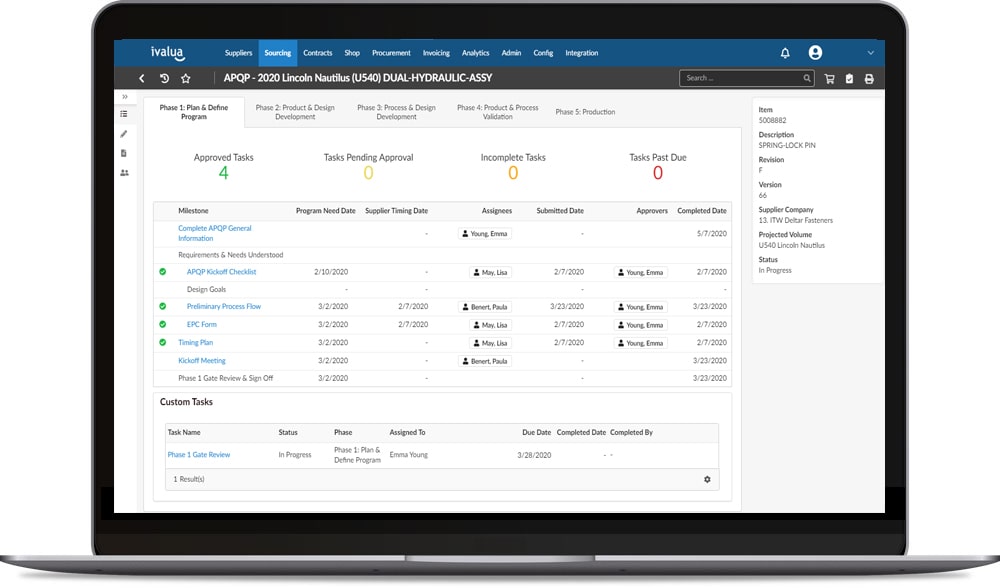Click the search magnifier icon
This screenshot has height=588, width=1000.
tap(807, 78)
